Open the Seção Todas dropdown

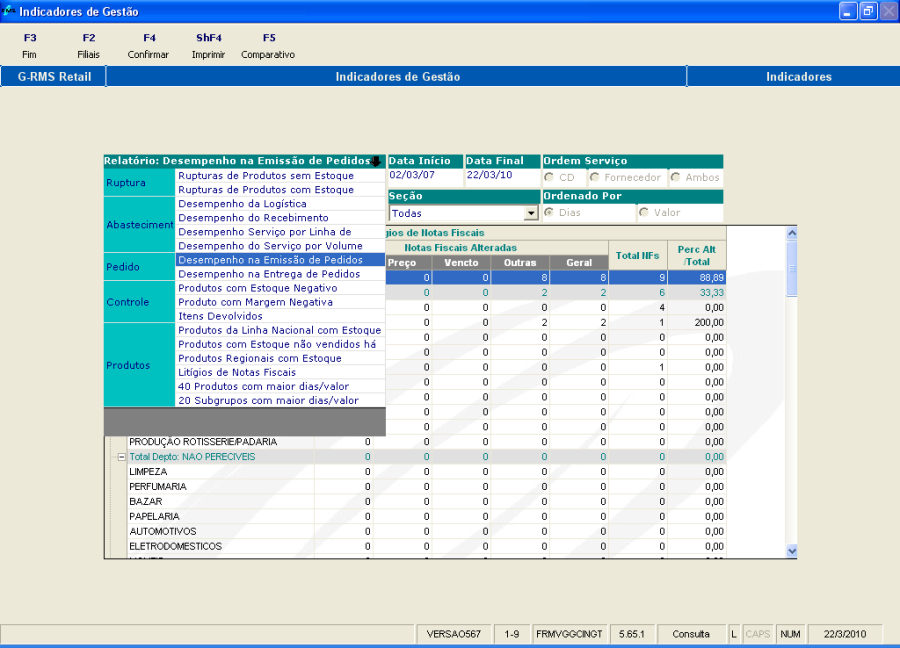click(531, 214)
